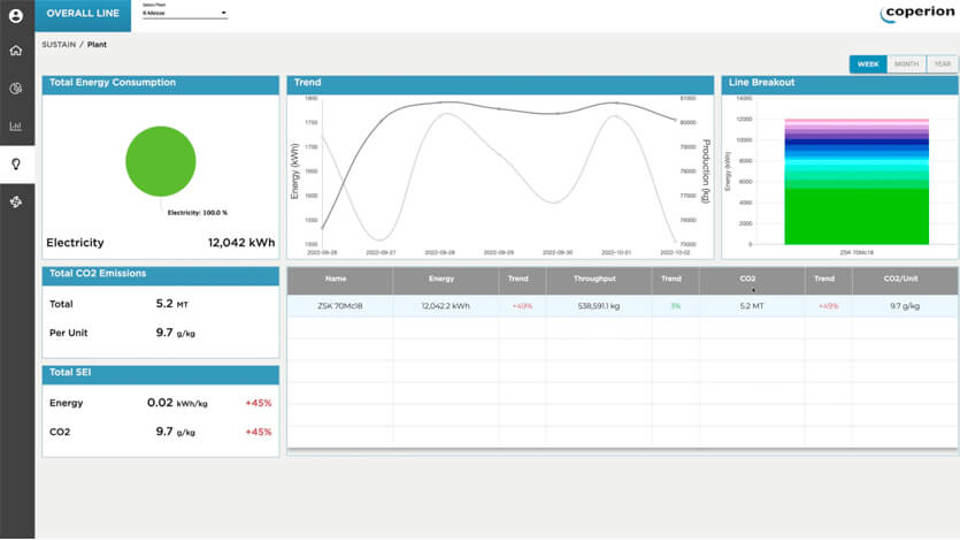Select the OVERALL LINE tab

point(83,14)
